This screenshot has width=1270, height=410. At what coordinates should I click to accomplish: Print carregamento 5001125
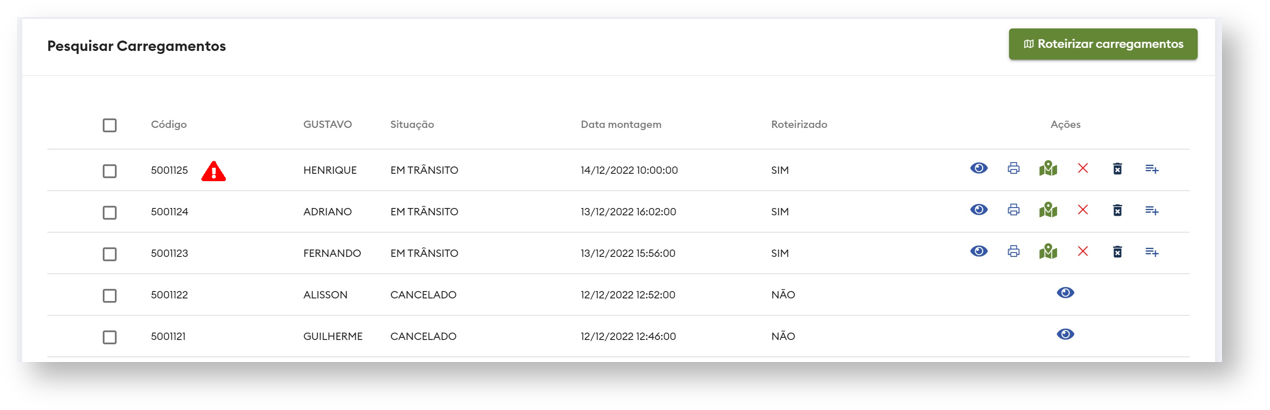[1013, 169]
